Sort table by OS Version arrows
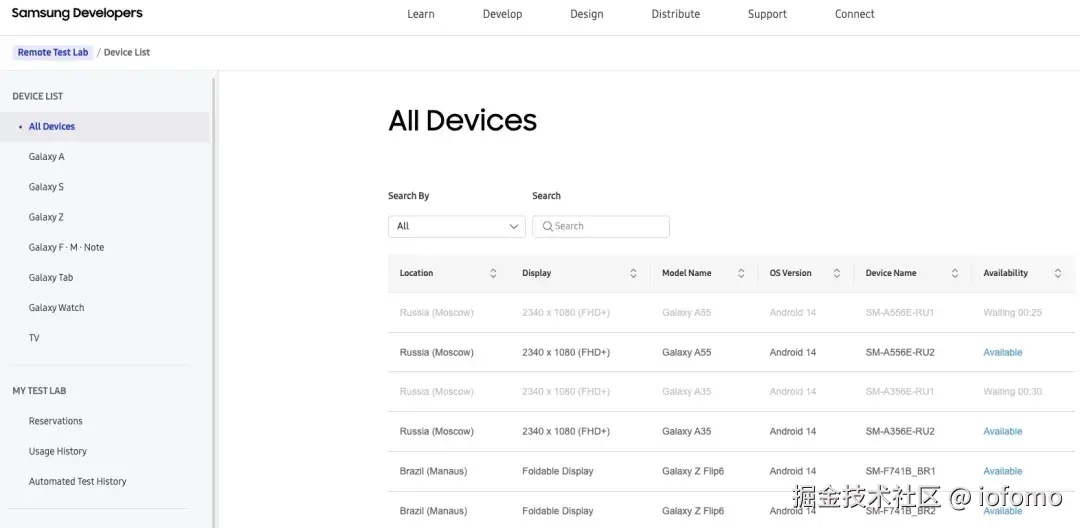This screenshot has height=528, width=1080. point(836,273)
